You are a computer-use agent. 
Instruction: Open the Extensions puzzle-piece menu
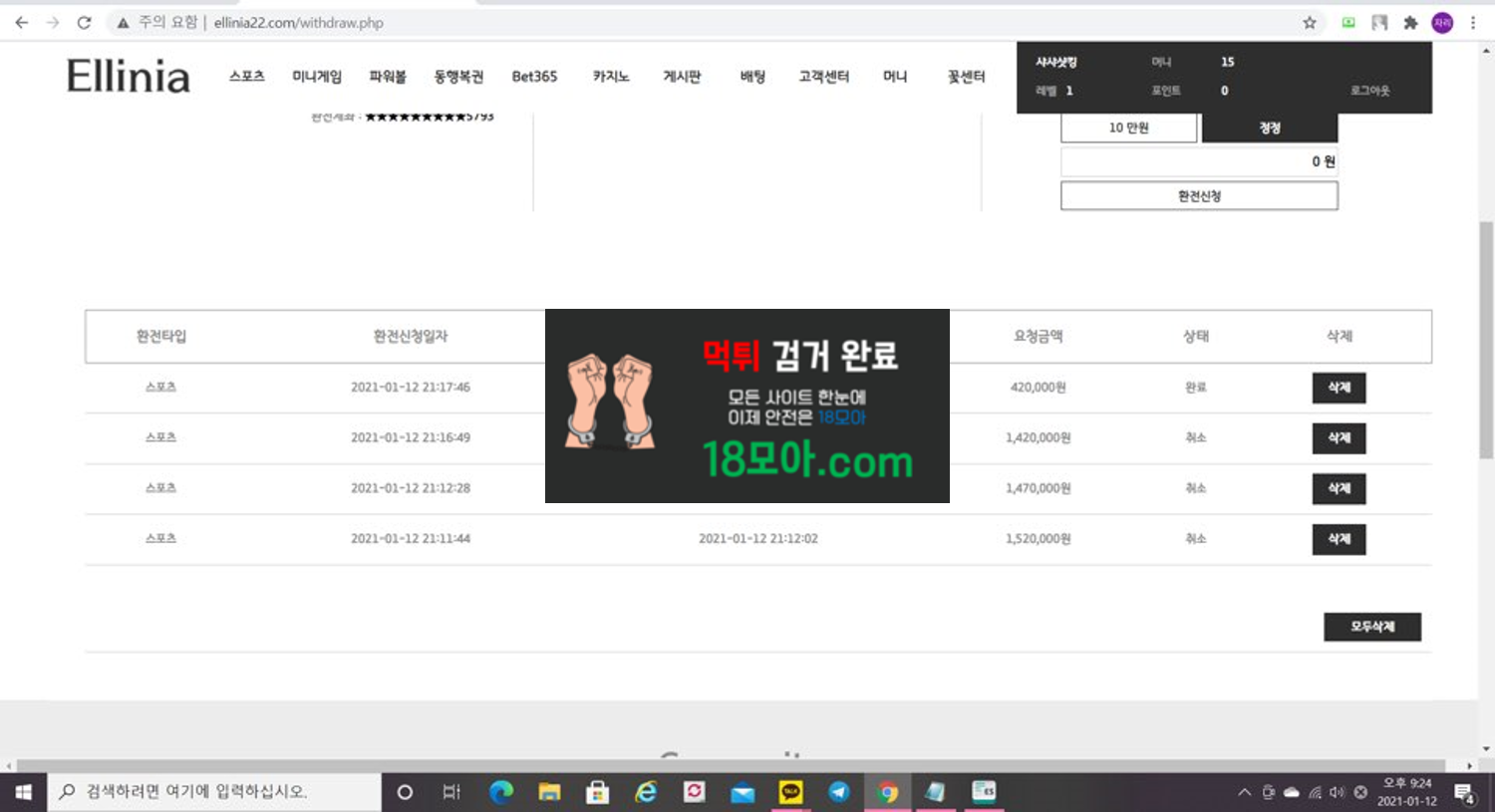(x=1410, y=22)
